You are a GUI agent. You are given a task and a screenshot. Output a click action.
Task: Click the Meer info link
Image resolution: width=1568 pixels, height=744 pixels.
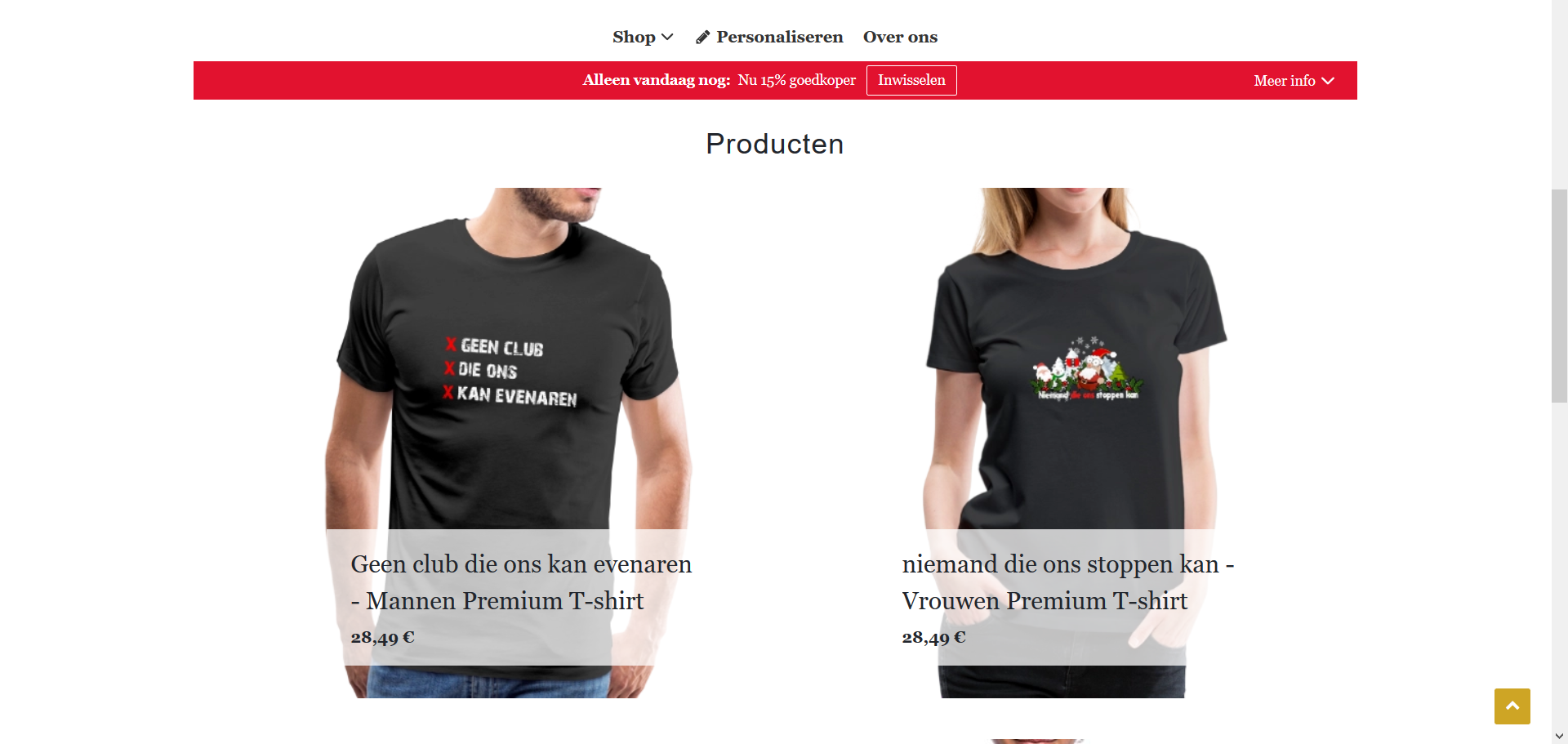pyautogui.click(x=1294, y=81)
